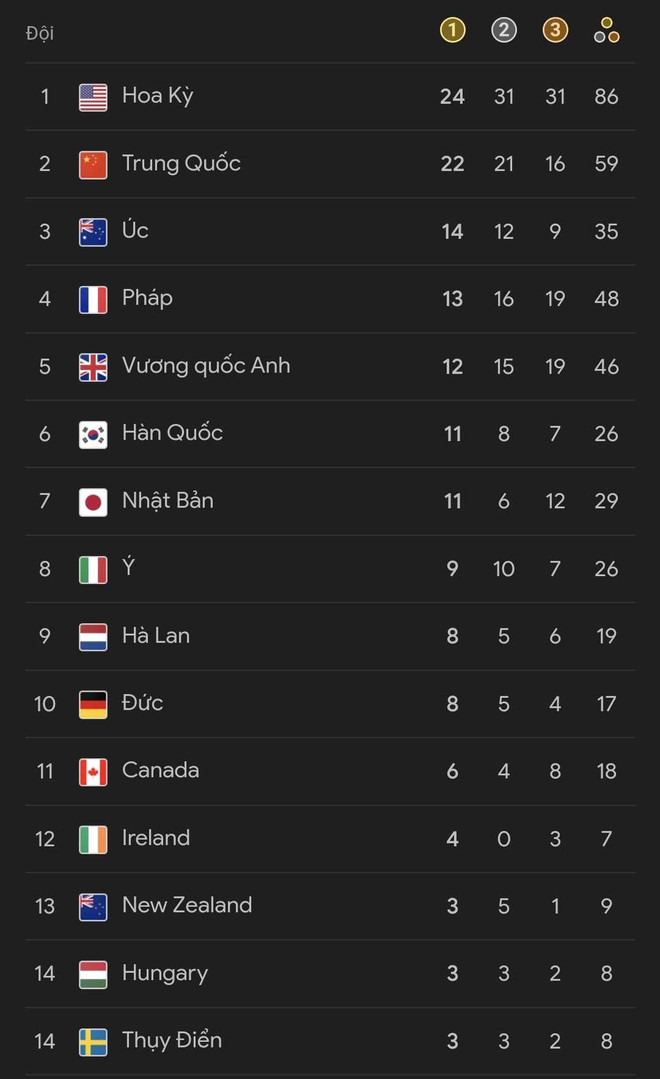The image size is (660, 1079).
Task: Click the bronze medal column header icon
Action: [x=555, y=30]
